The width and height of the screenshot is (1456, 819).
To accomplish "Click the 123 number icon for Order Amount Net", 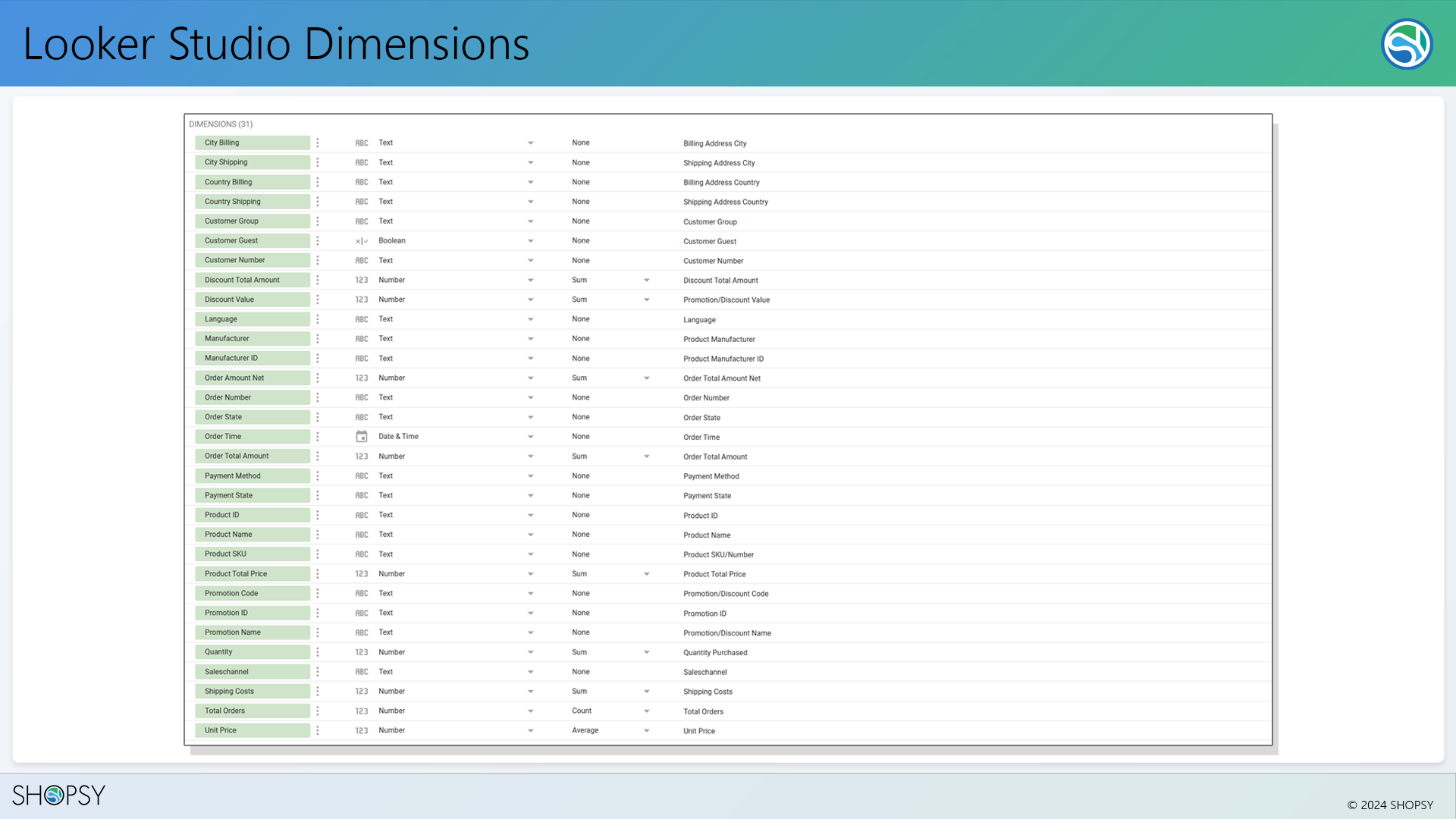I will click(362, 378).
